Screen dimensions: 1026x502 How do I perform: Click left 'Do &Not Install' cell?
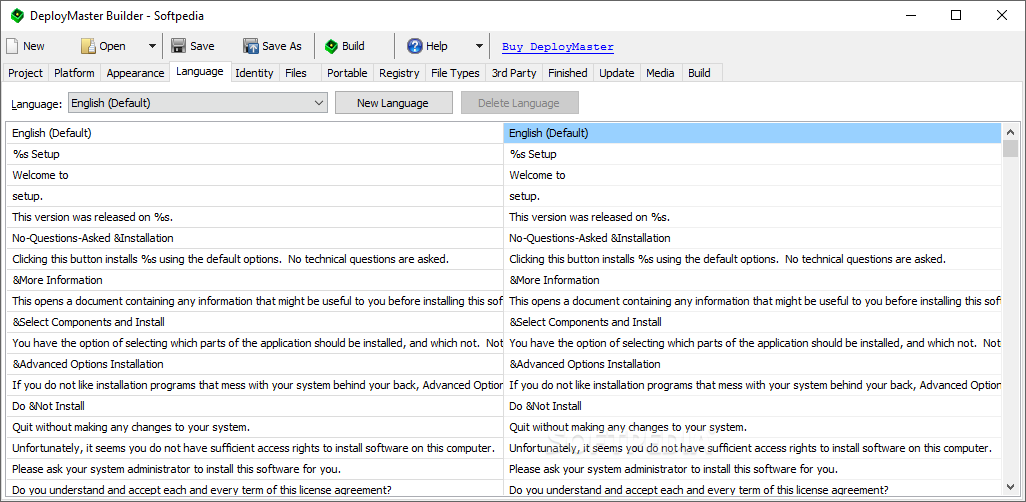click(x=255, y=406)
